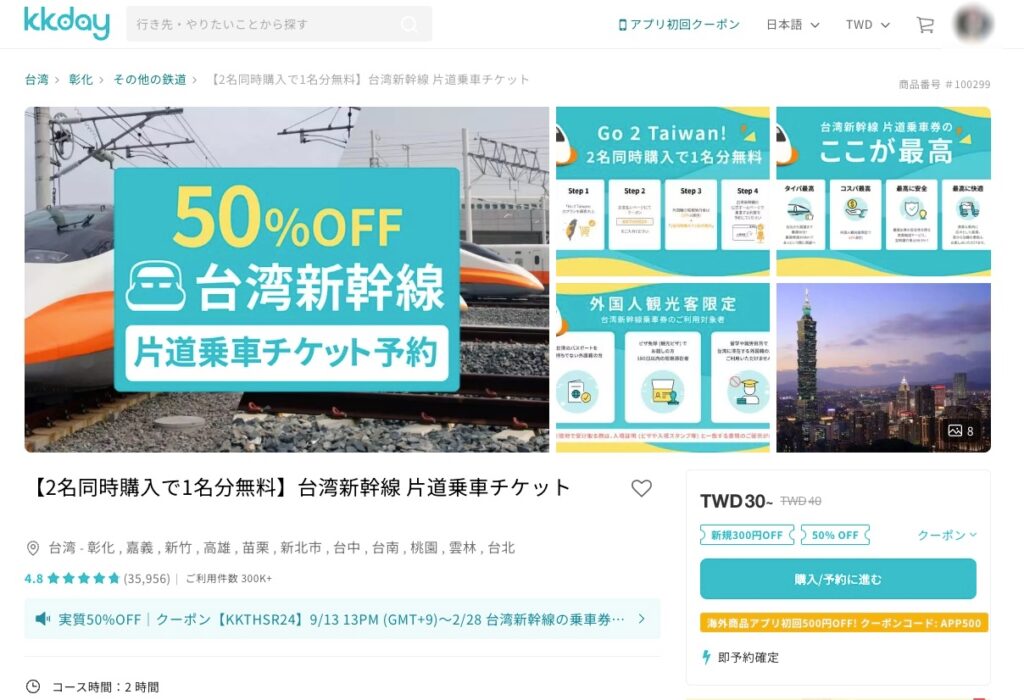Open その他の鉄道 breadcrumb category
The height and width of the screenshot is (700, 1024).
[150, 80]
